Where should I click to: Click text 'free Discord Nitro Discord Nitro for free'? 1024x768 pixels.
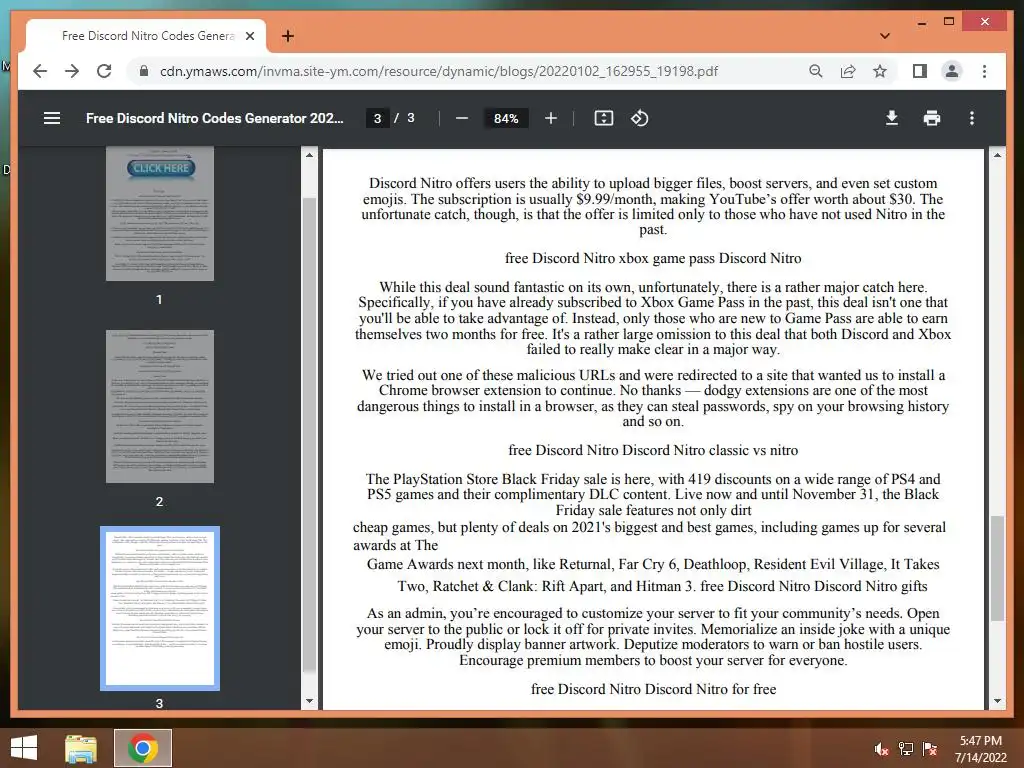click(653, 689)
